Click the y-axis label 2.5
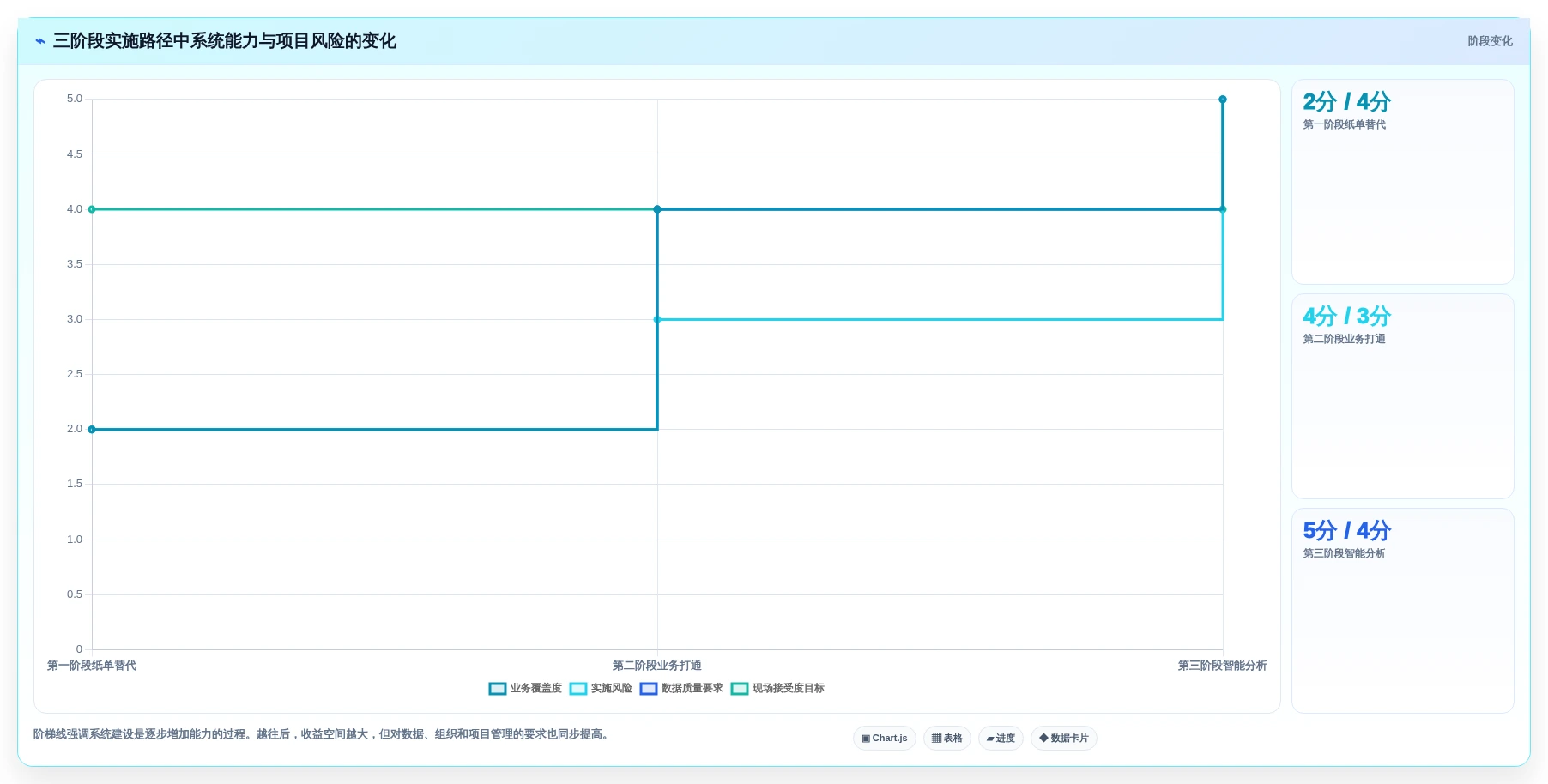Viewport: 1548px width, 784px height. point(75,374)
